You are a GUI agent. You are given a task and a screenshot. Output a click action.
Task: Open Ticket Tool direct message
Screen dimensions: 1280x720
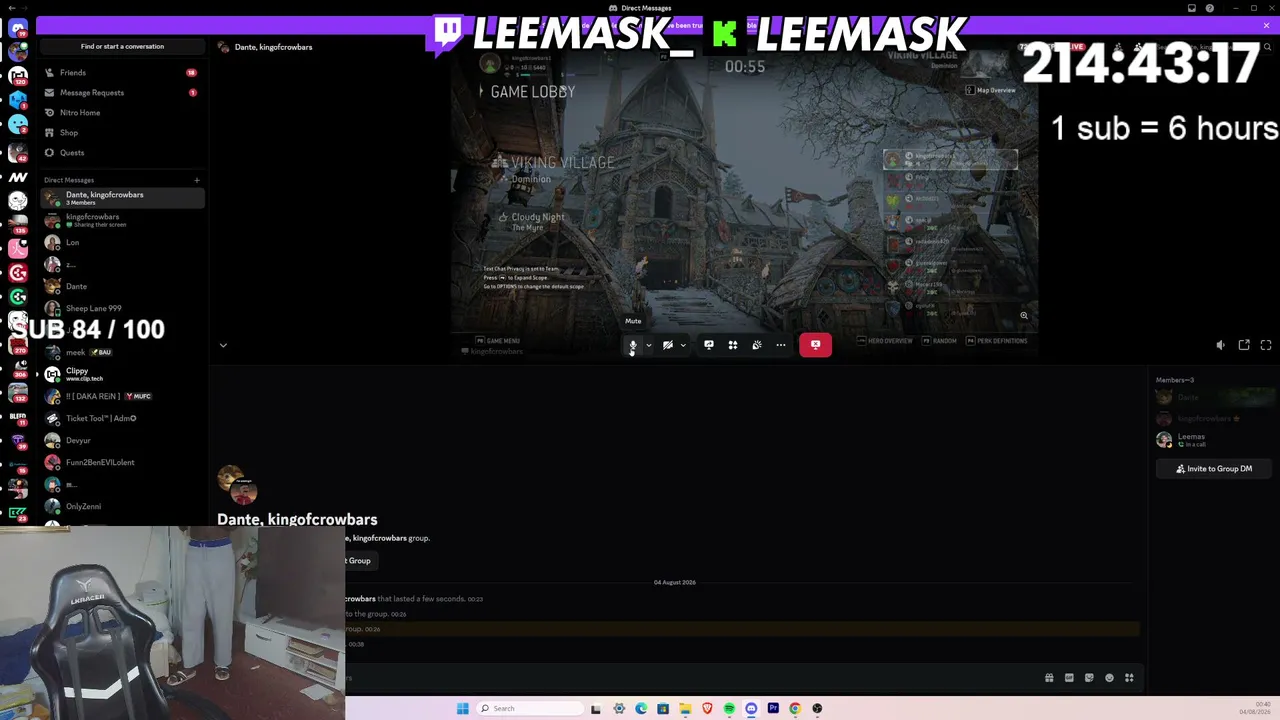[122, 418]
